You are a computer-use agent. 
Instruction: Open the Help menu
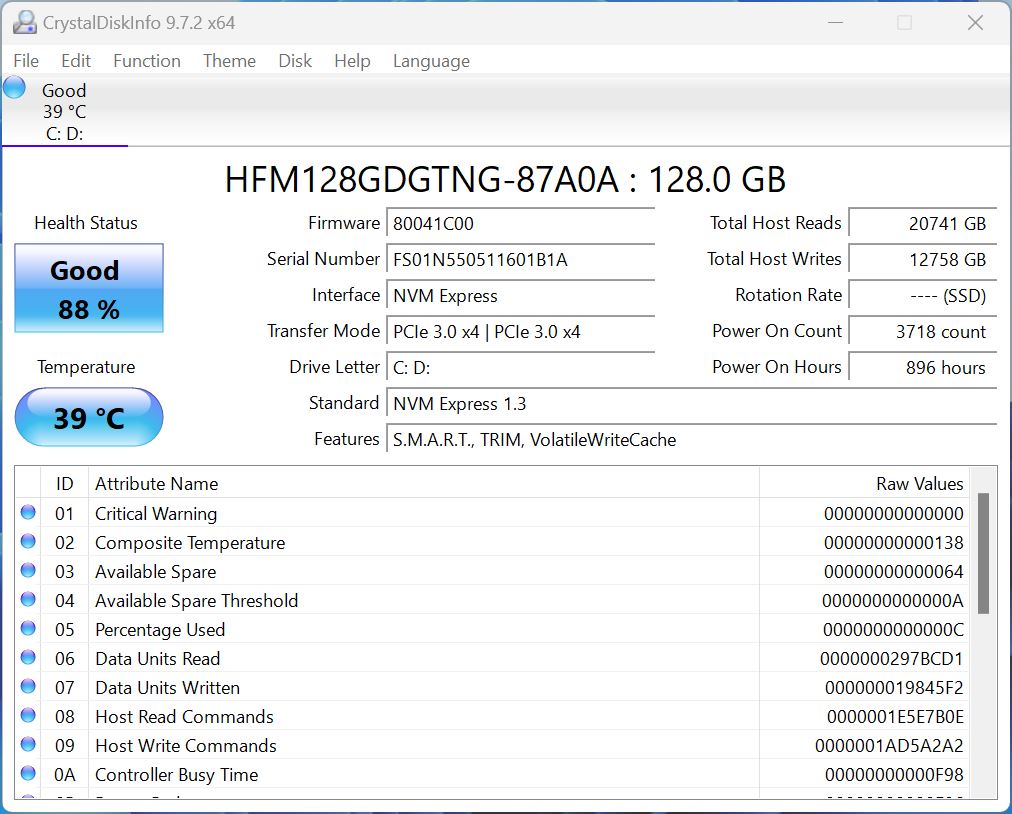(352, 61)
